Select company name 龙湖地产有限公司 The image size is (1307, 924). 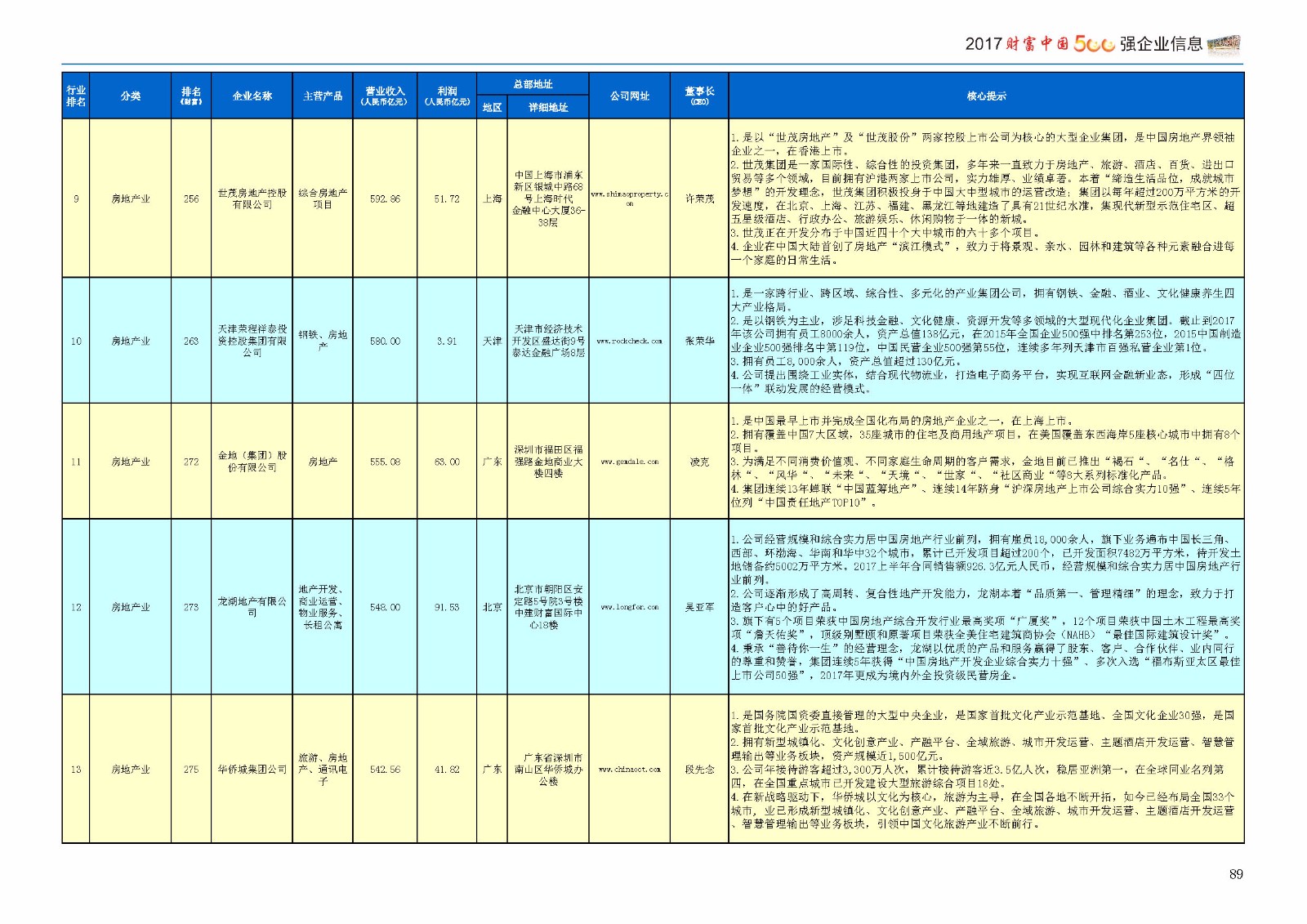pyautogui.click(x=252, y=607)
